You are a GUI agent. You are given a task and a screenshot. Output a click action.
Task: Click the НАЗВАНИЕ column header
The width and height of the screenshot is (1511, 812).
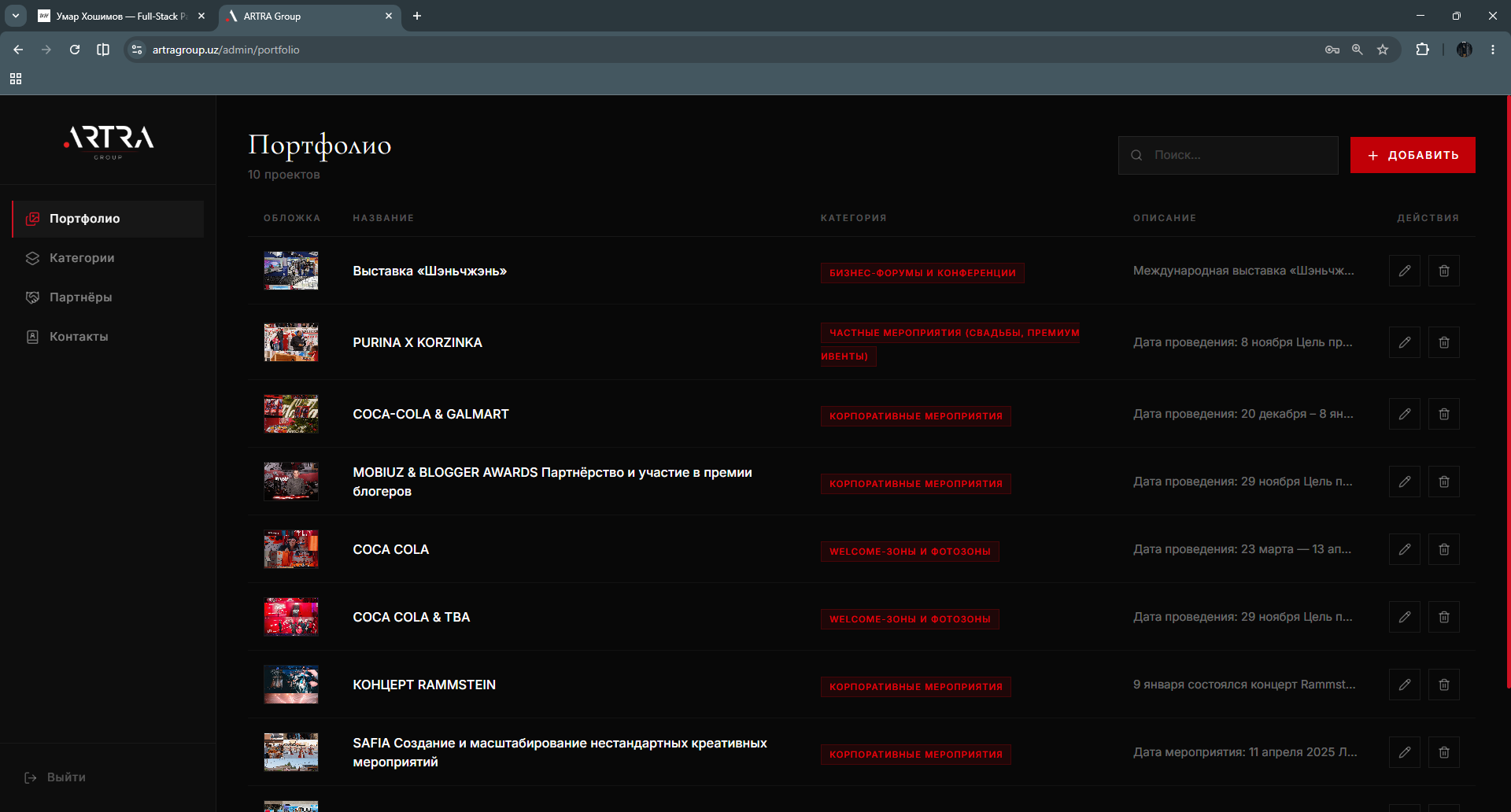(383, 218)
